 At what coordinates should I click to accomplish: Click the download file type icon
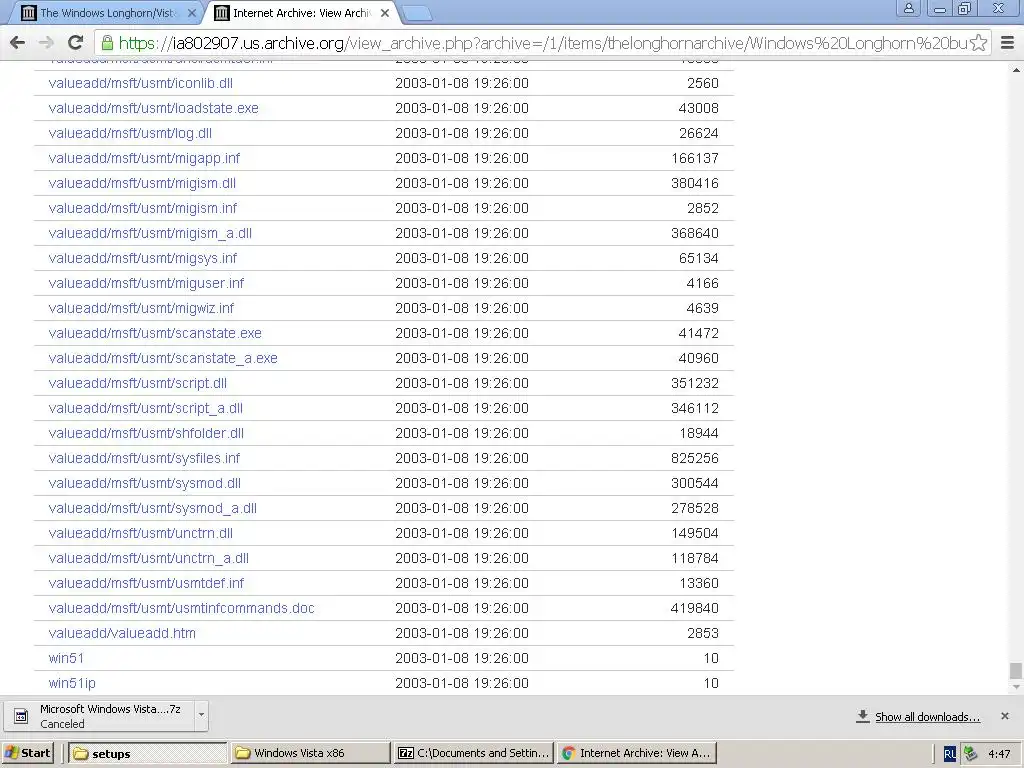click(21, 716)
